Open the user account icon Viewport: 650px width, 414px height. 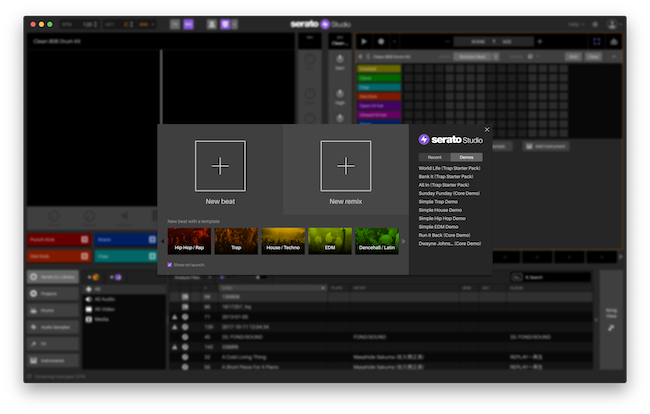pos(612,24)
